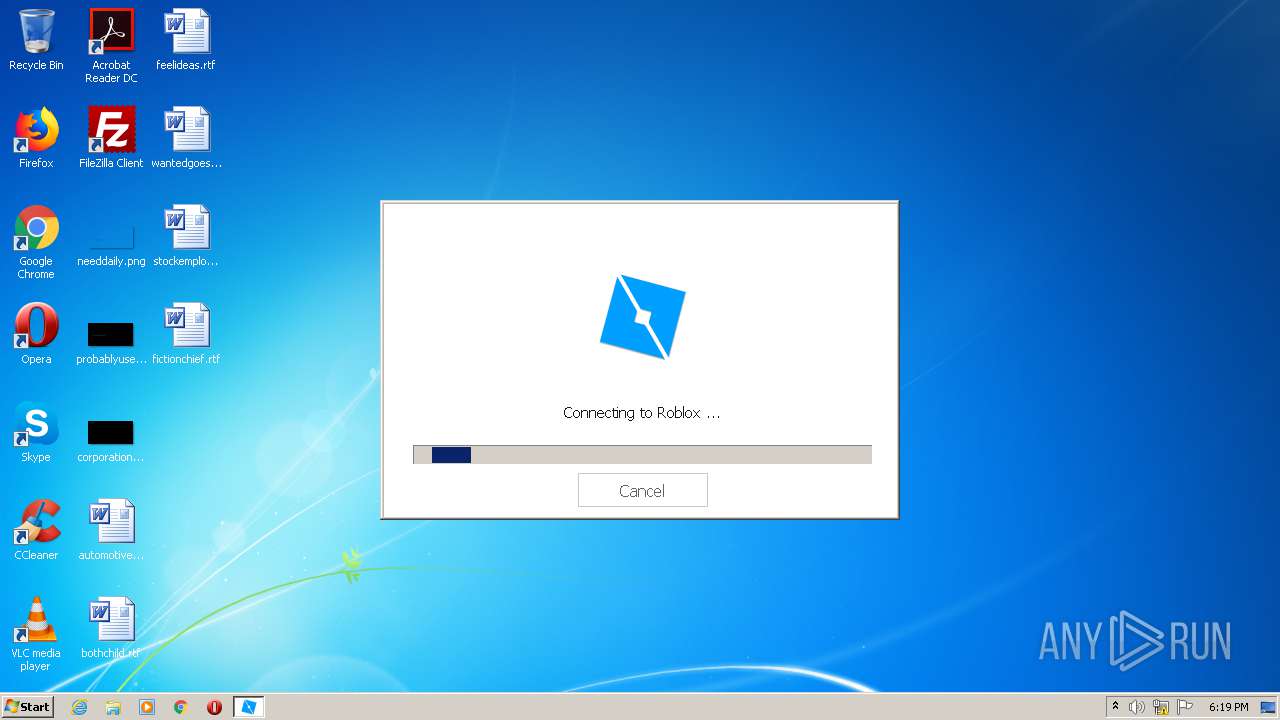Open Windows Explorer folder in taskbar
This screenshot has height=720, width=1280.
tap(113, 707)
